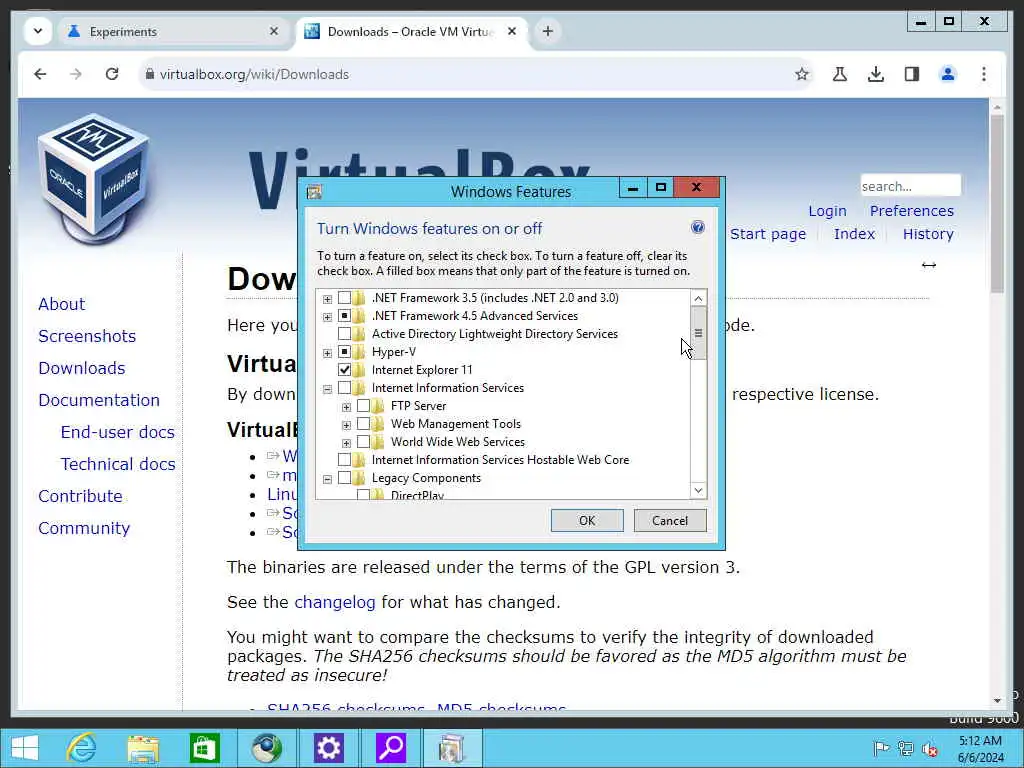Click the feature list scrollbar thumb
1024x768 pixels.
click(698, 333)
